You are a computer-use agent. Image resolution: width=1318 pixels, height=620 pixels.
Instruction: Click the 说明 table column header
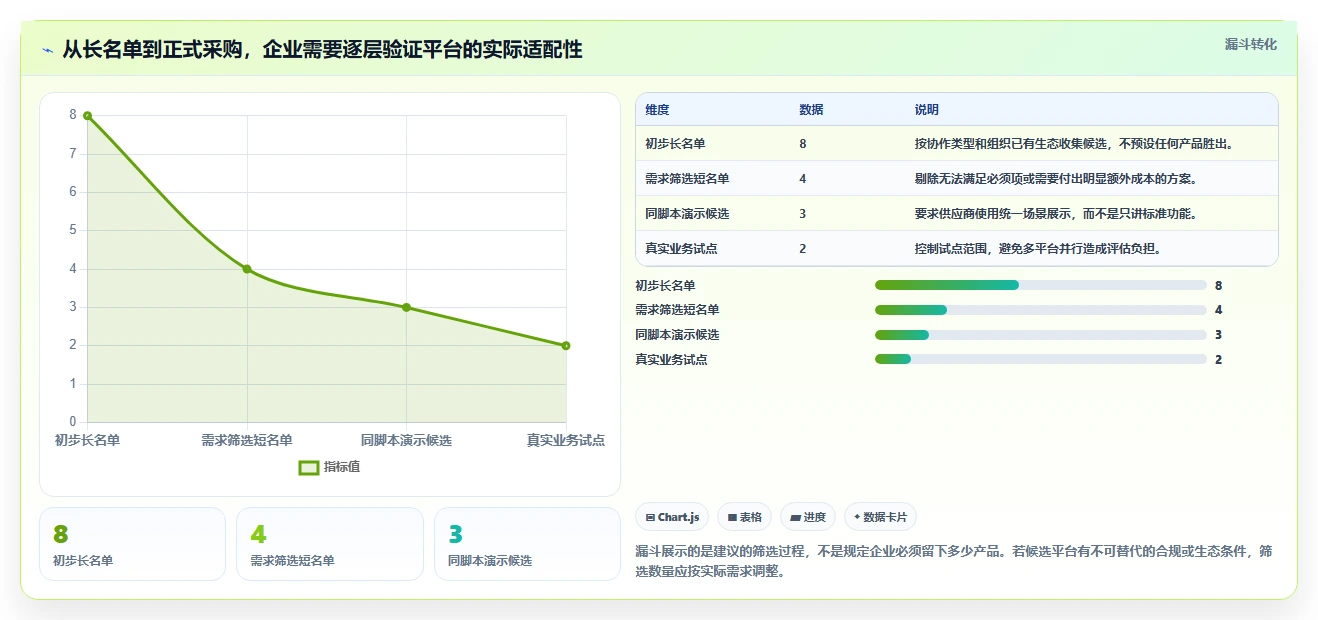click(926, 110)
